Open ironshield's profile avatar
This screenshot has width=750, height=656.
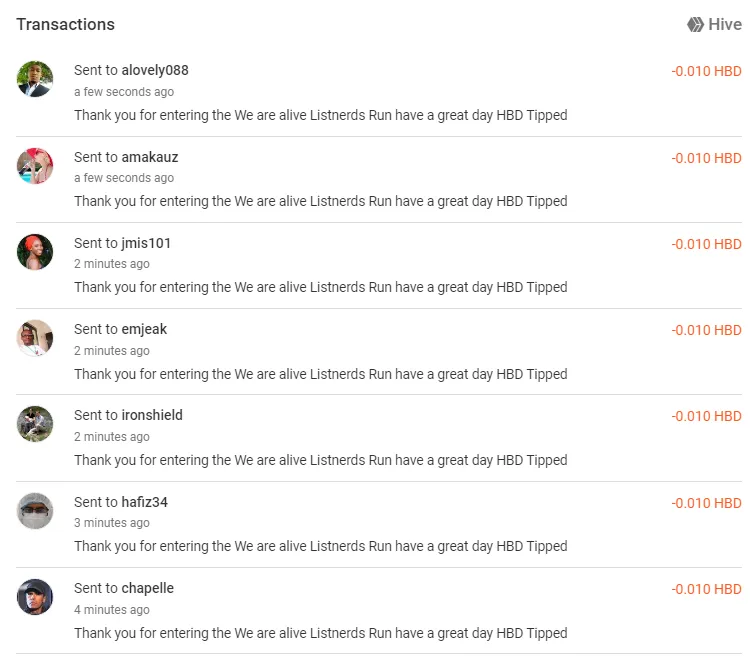(x=35, y=424)
